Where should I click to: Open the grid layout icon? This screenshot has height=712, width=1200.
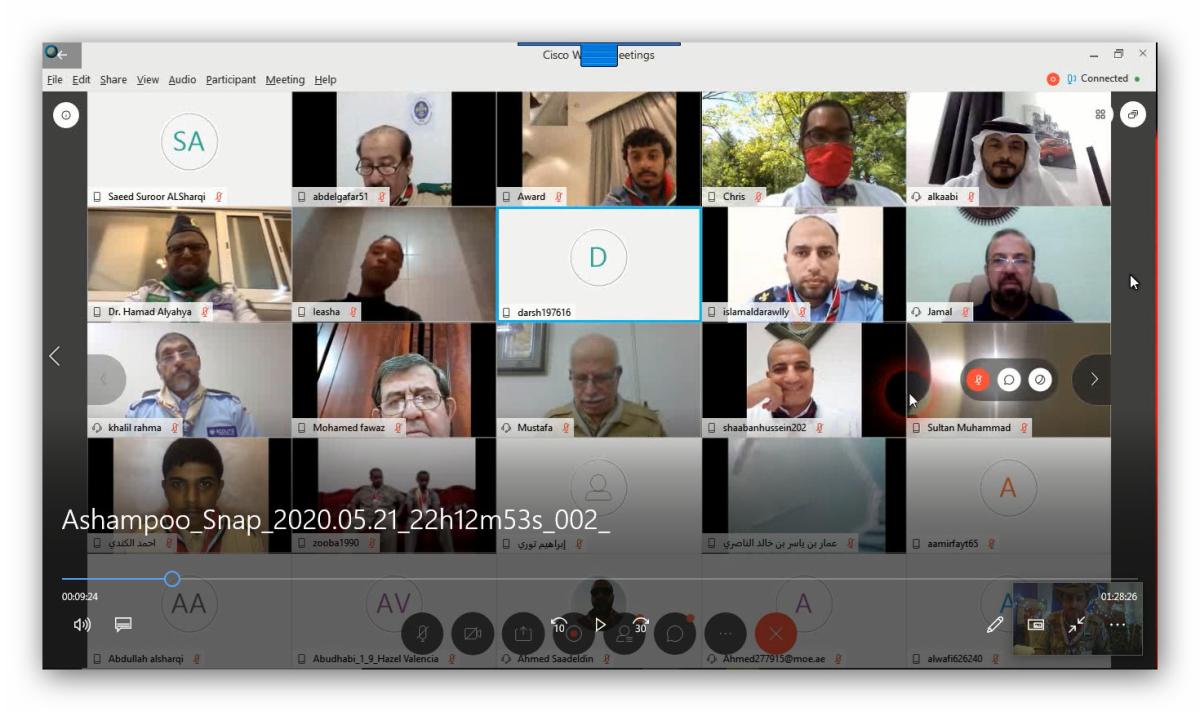coord(1100,115)
